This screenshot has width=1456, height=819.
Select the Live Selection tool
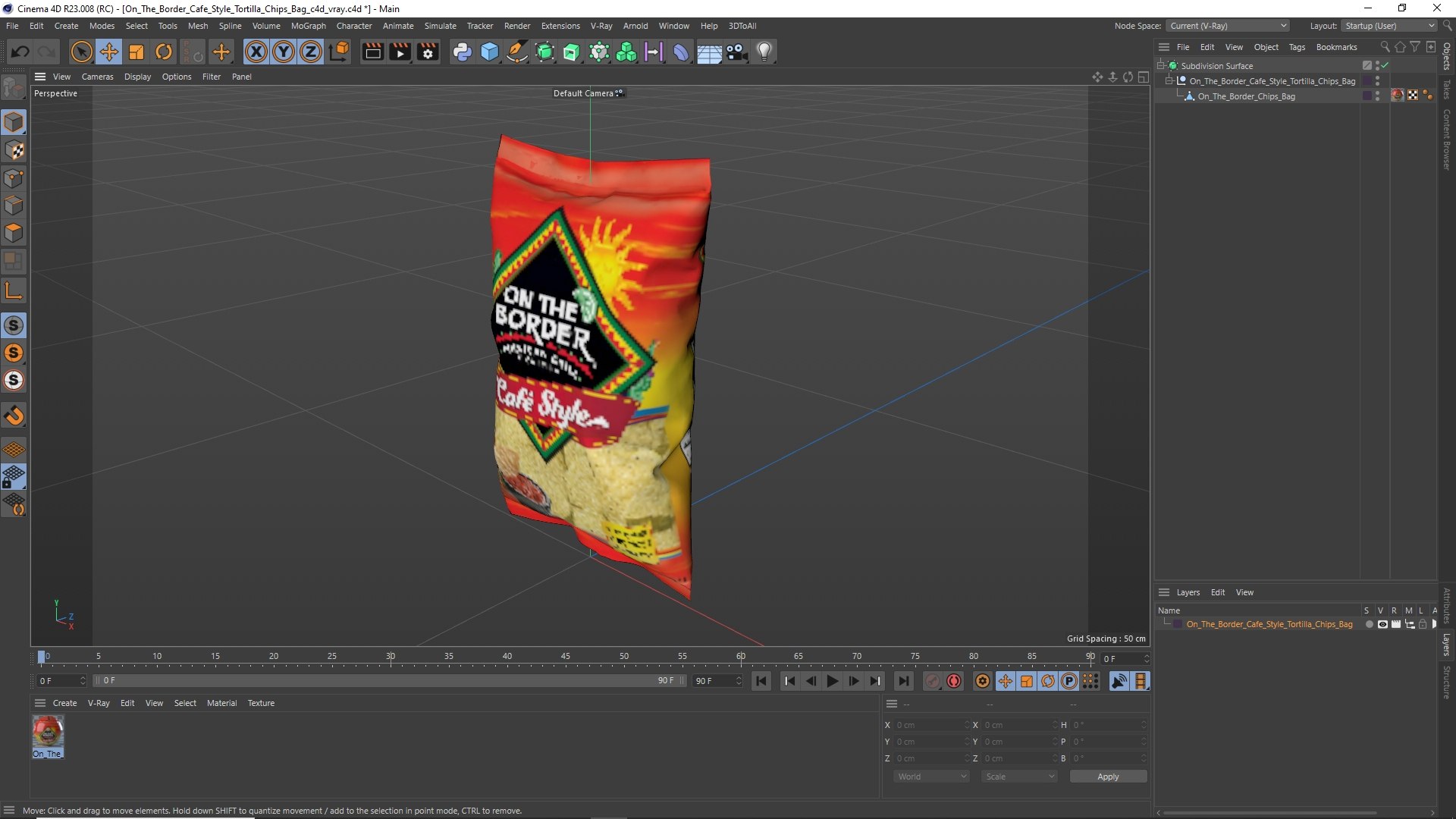[81, 52]
